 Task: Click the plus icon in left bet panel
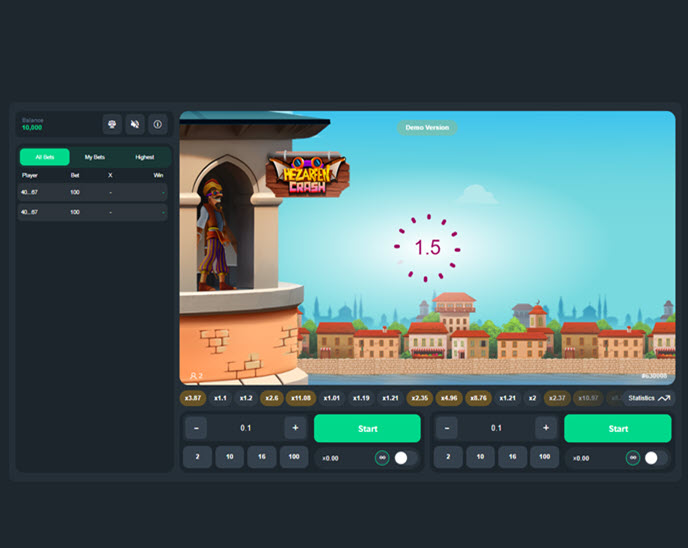click(295, 428)
